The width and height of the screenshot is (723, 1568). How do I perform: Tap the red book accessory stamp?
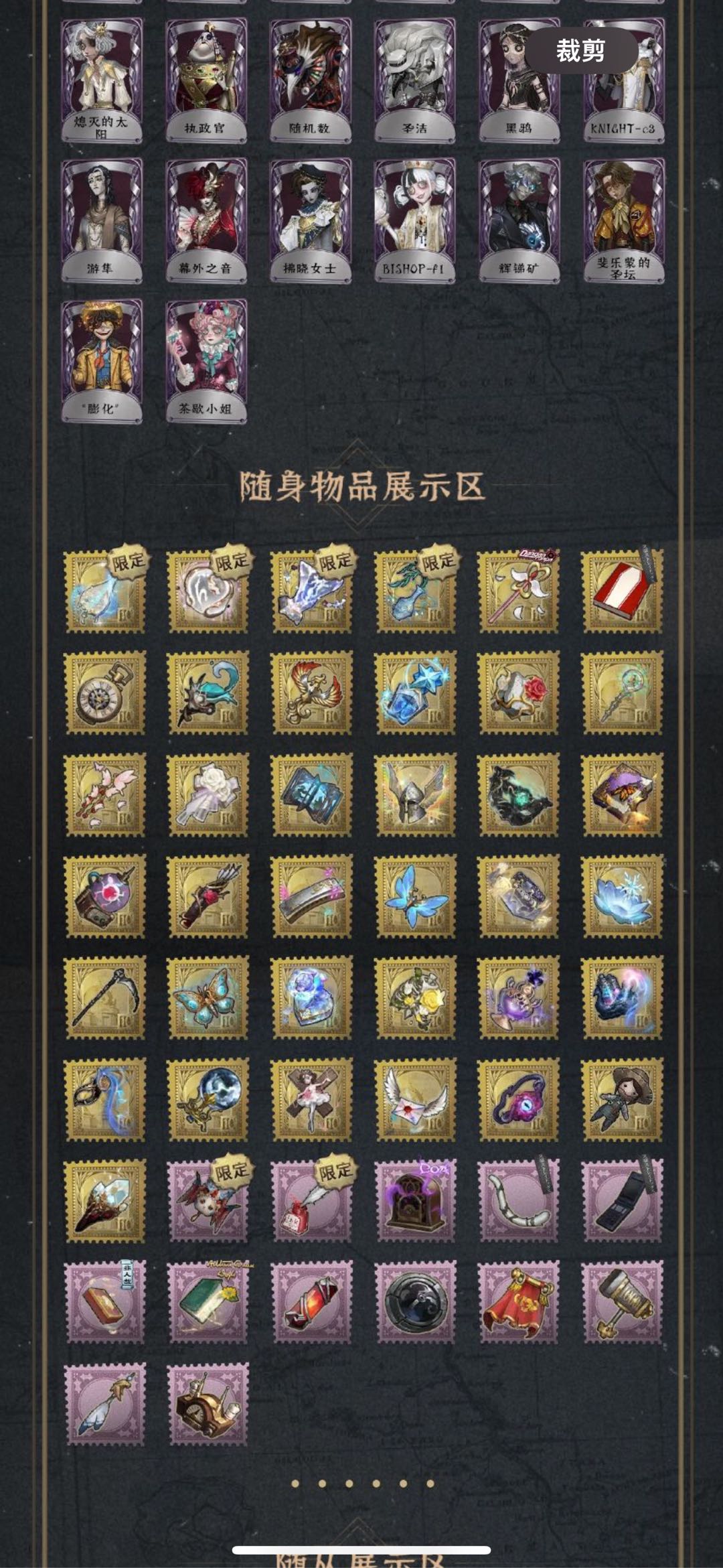point(622,591)
